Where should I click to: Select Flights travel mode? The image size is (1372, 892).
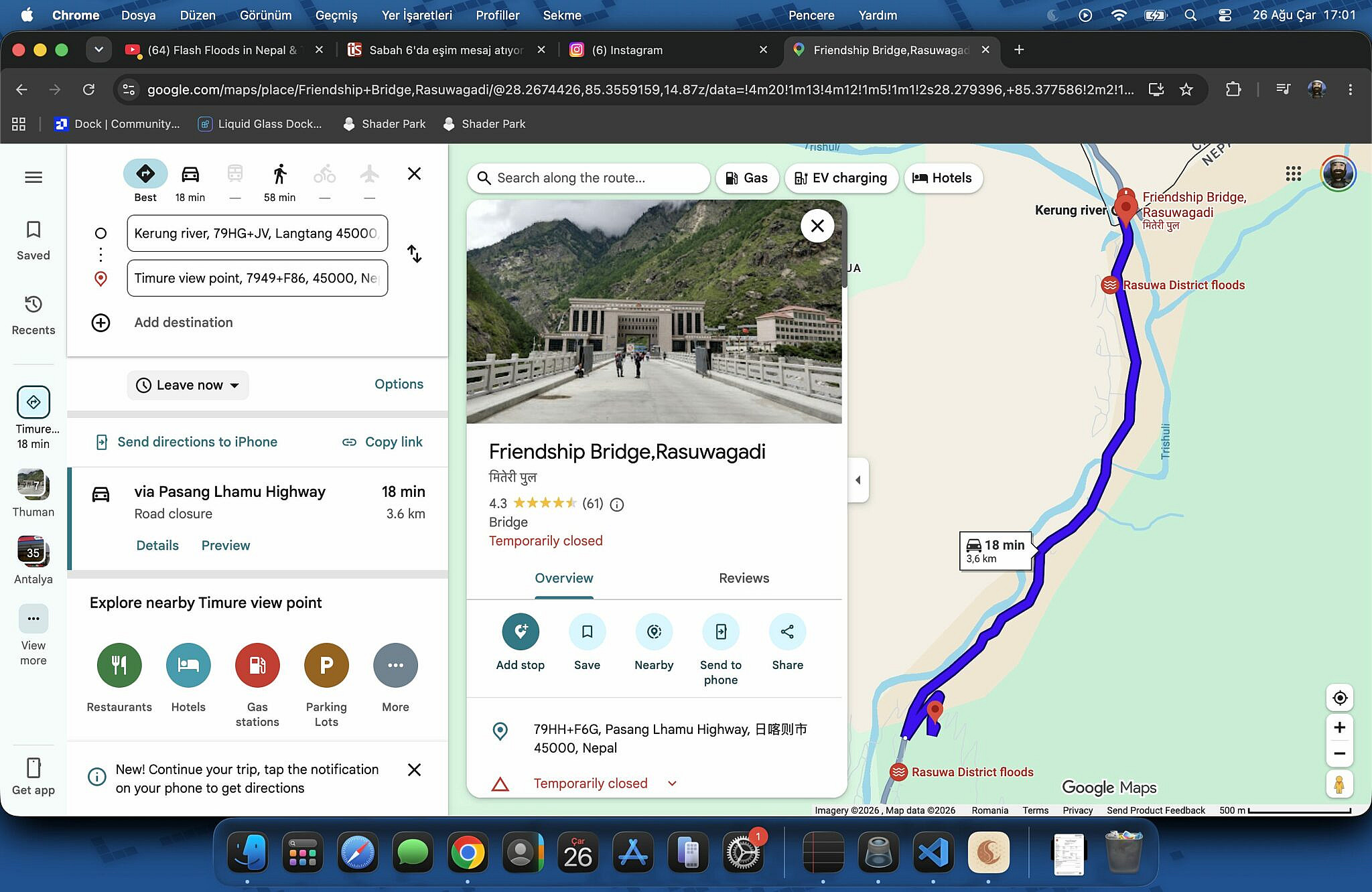369,181
